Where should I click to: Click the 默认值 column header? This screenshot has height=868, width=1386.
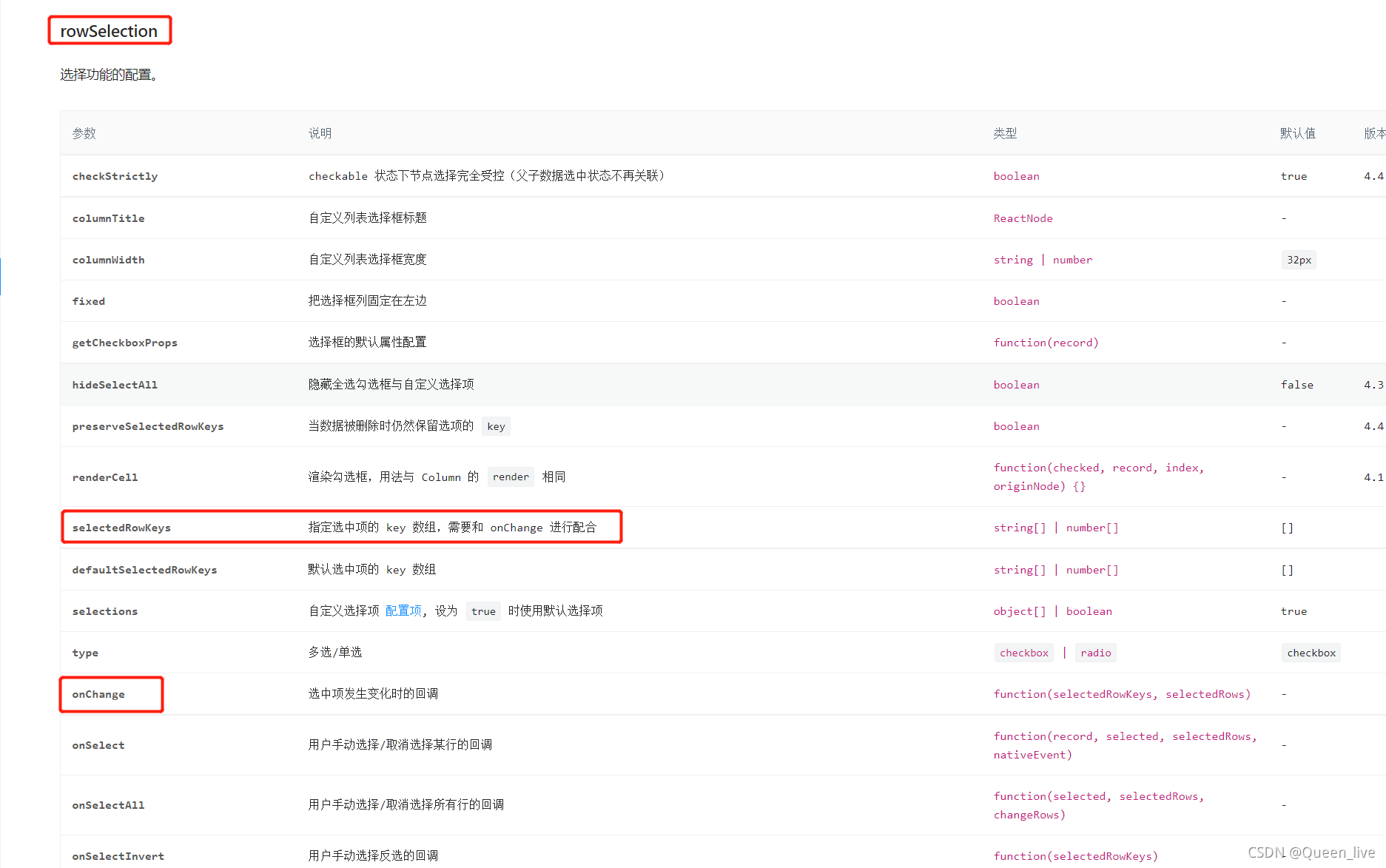(x=1299, y=133)
